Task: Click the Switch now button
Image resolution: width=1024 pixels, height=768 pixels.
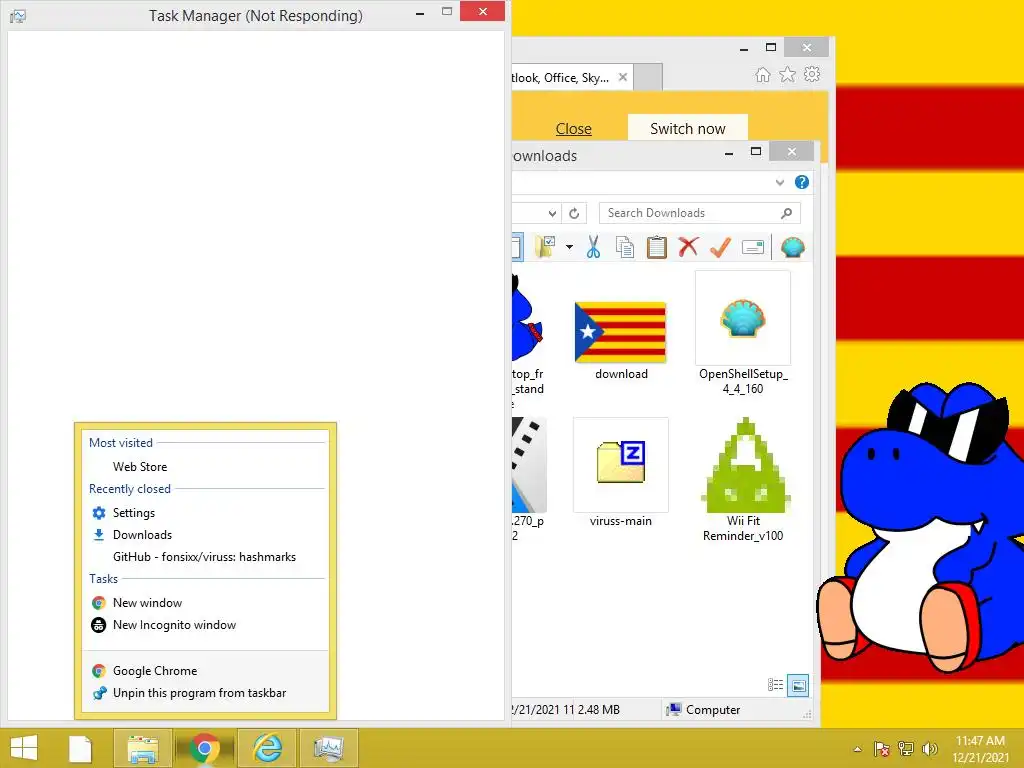Action: [688, 128]
